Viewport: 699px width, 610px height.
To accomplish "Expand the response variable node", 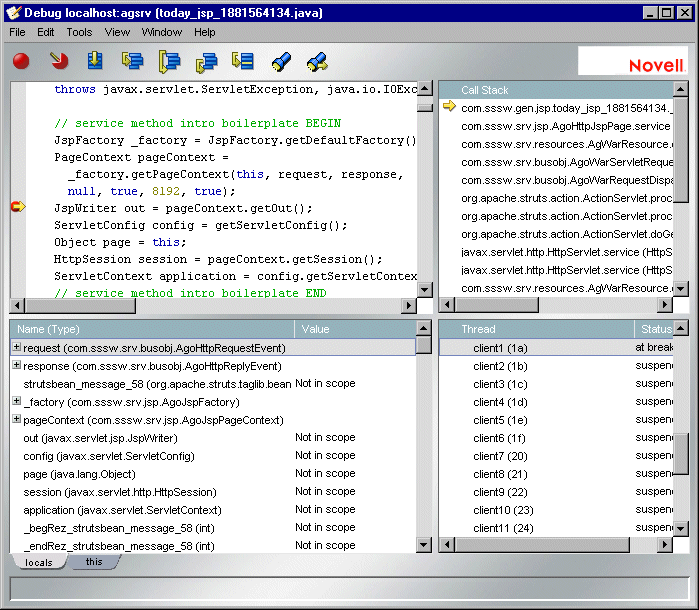I will (x=16, y=366).
